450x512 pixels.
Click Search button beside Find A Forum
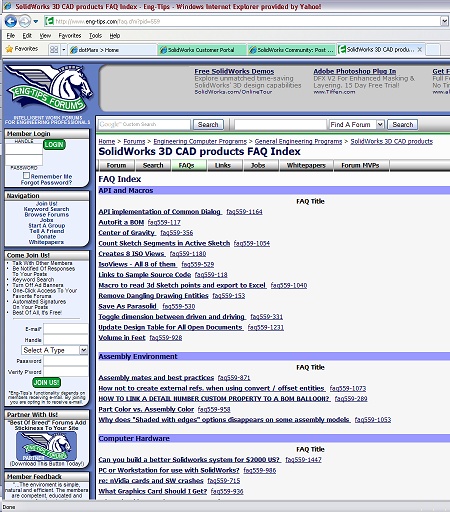(403, 124)
